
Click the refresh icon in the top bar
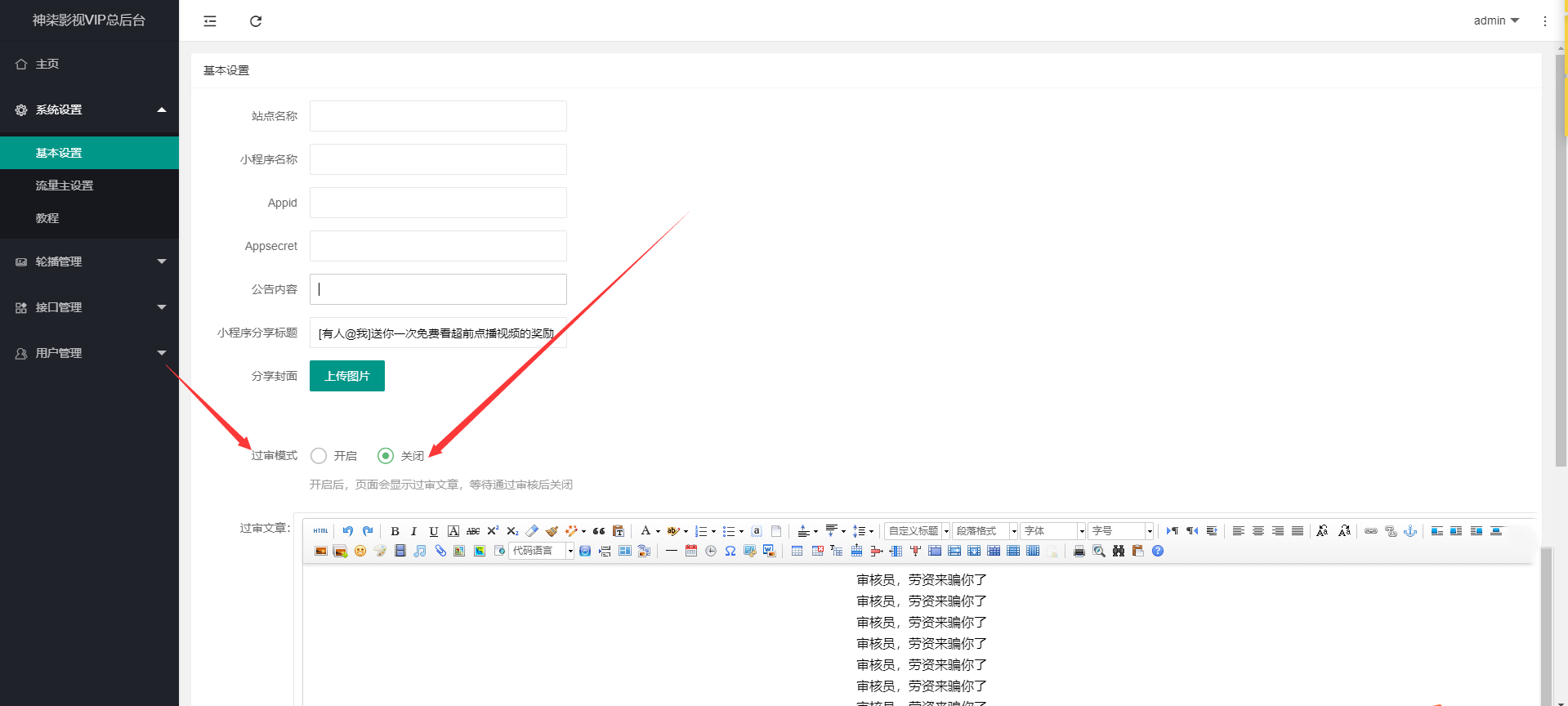(x=256, y=21)
